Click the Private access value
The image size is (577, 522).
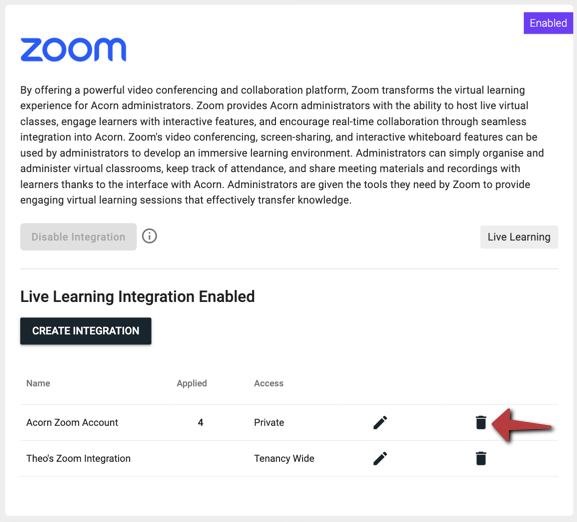269,422
